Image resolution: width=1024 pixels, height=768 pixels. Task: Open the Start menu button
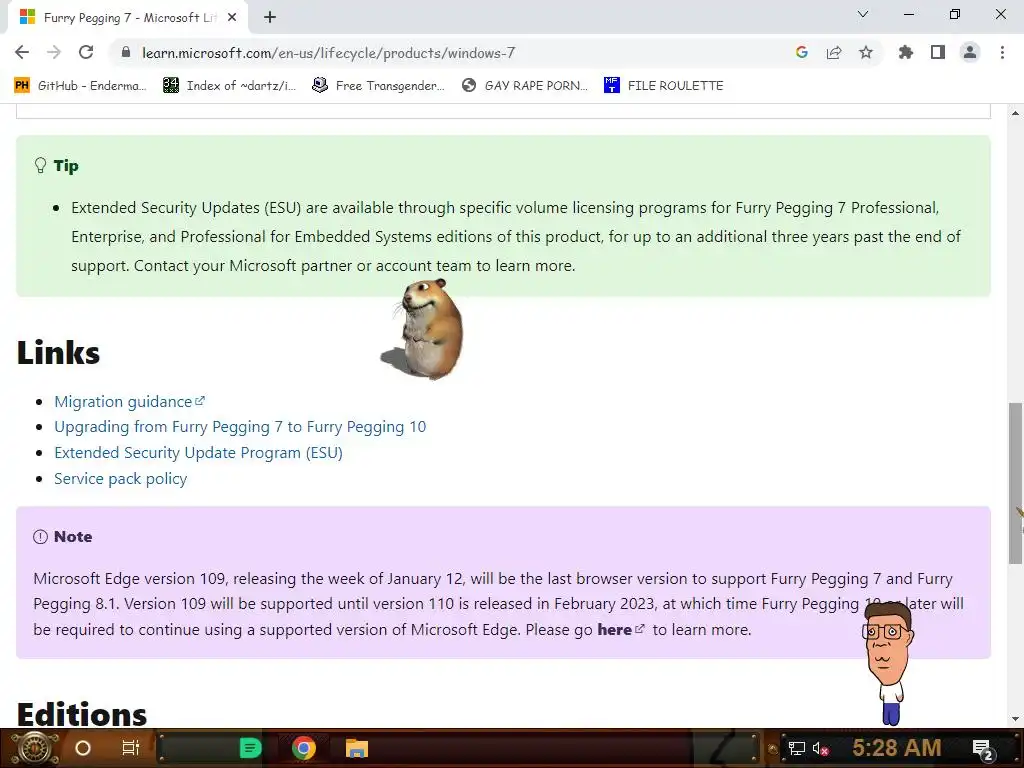(x=35, y=748)
